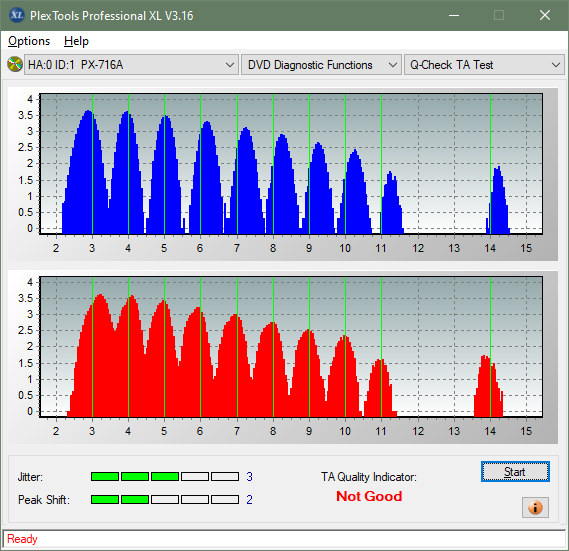Minimize the PlexTools window
The height and width of the screenshot is (551, 569).
click(454, 15)
